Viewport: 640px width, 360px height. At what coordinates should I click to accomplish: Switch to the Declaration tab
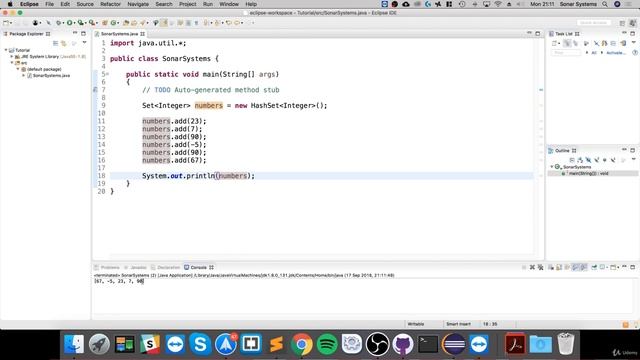pyautogui.click(x=165, y=267)
